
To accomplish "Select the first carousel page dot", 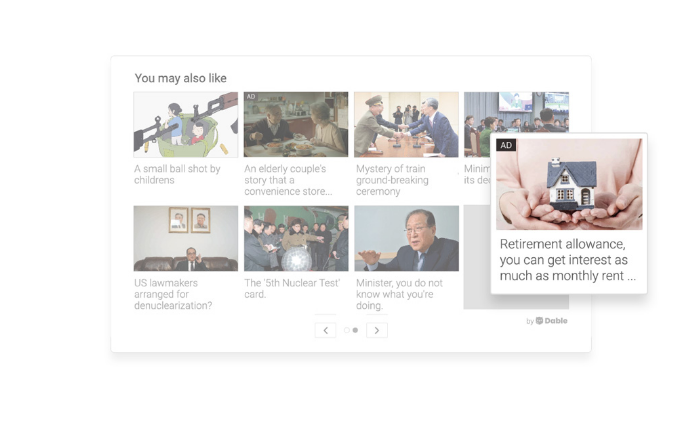I will coord(347,330).
